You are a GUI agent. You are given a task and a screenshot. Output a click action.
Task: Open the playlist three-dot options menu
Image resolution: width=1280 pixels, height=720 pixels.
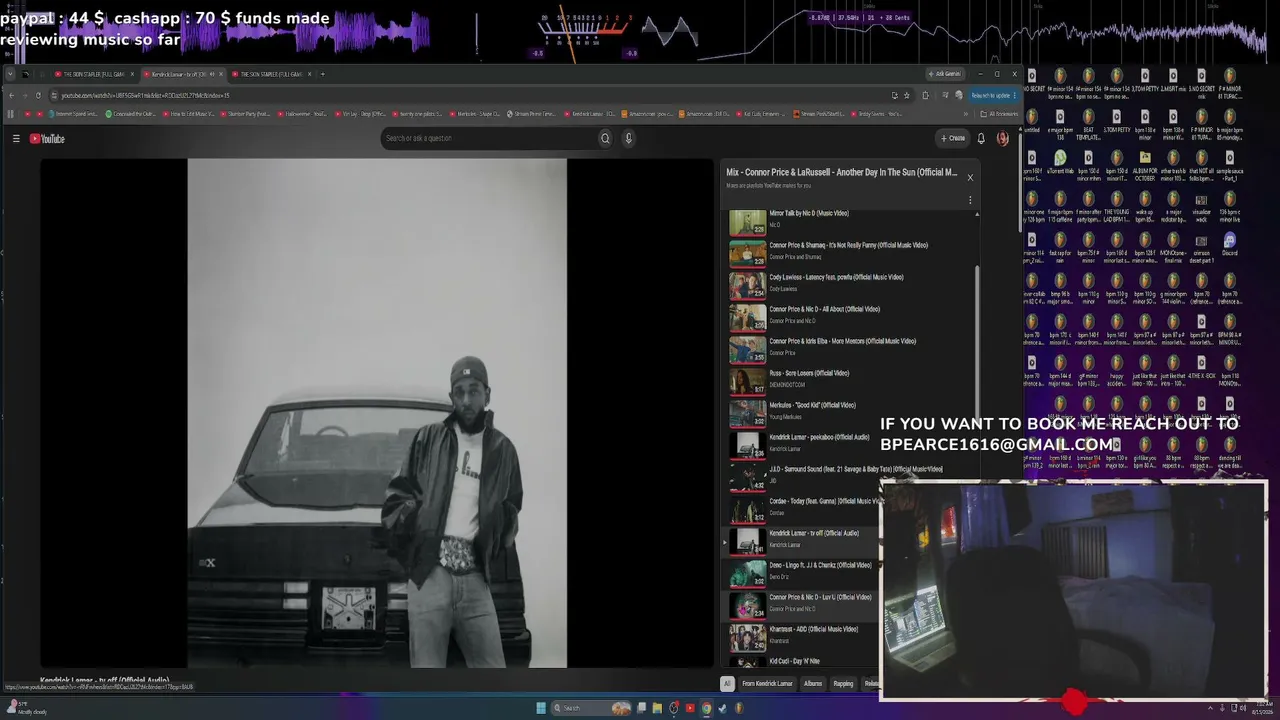[x=969, y=200]
